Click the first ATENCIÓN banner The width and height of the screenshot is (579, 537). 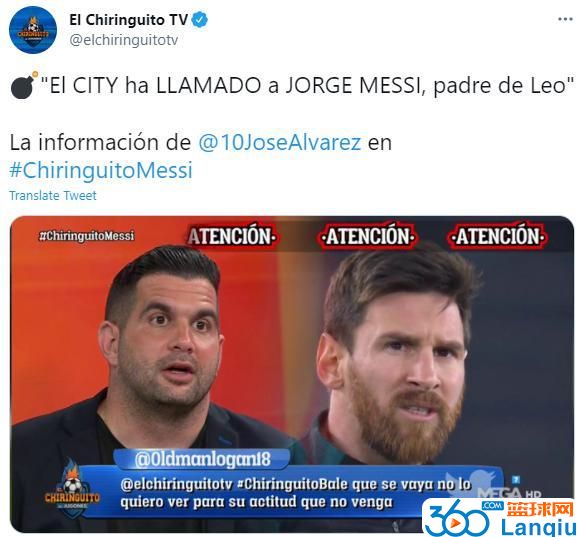coord(232,236)
